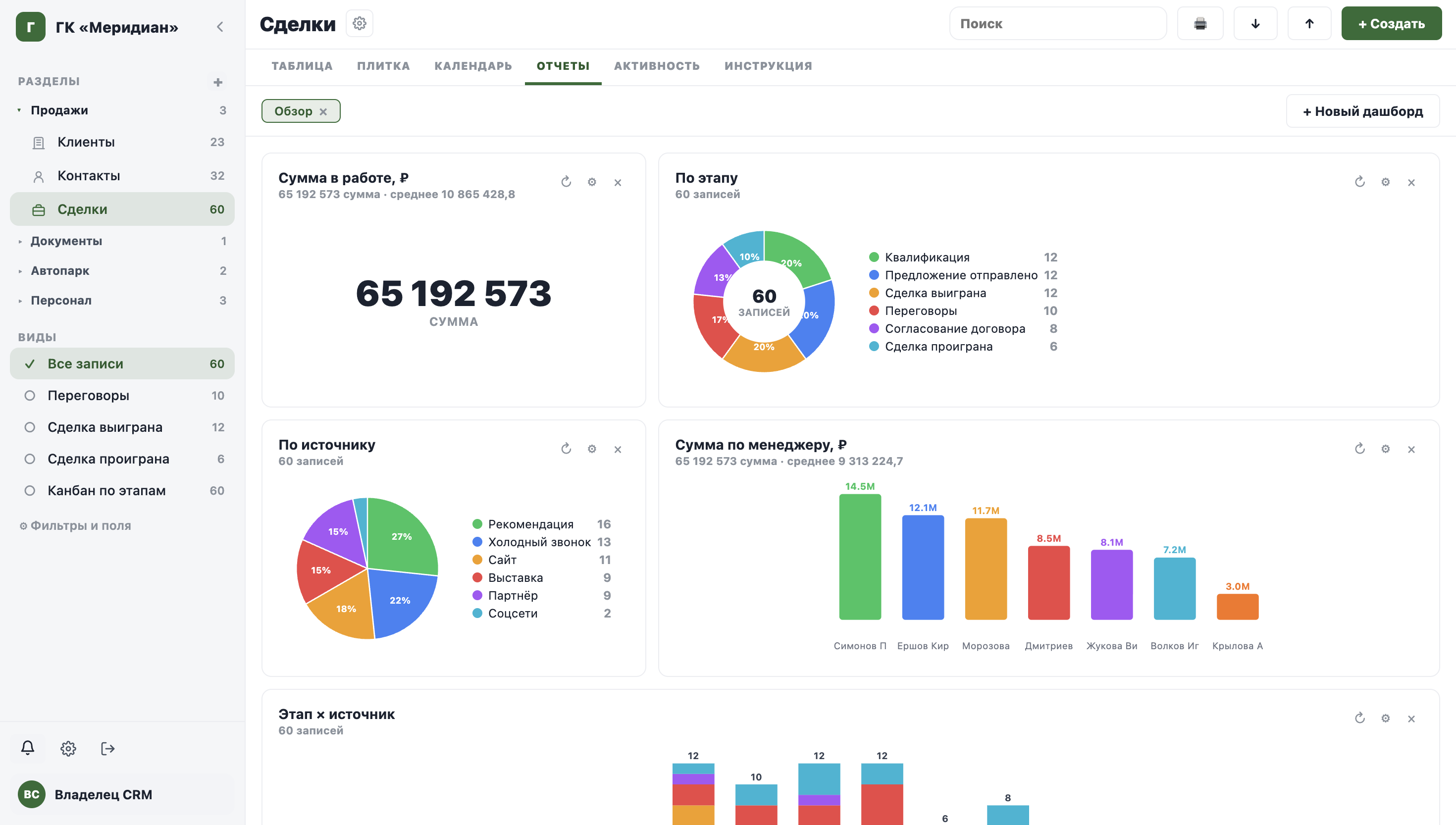Image resolution: width=1456 pixels, height=825 pixels.
Task: Expand the Автопарк section
Action: (x=20, y=271)
